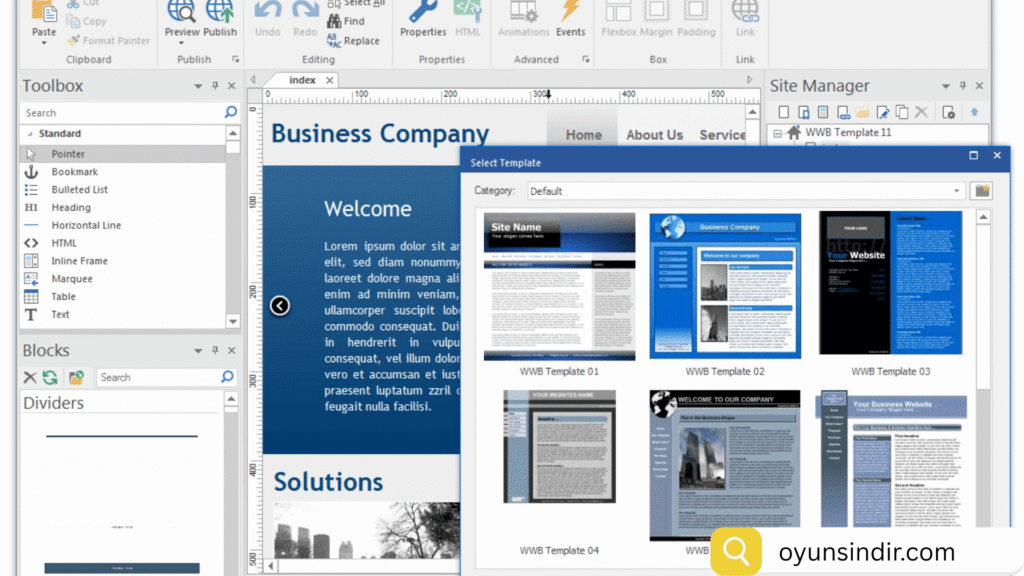1024x576 pixels.
Task: Switch to the index document tab
Action: point(302,80)
